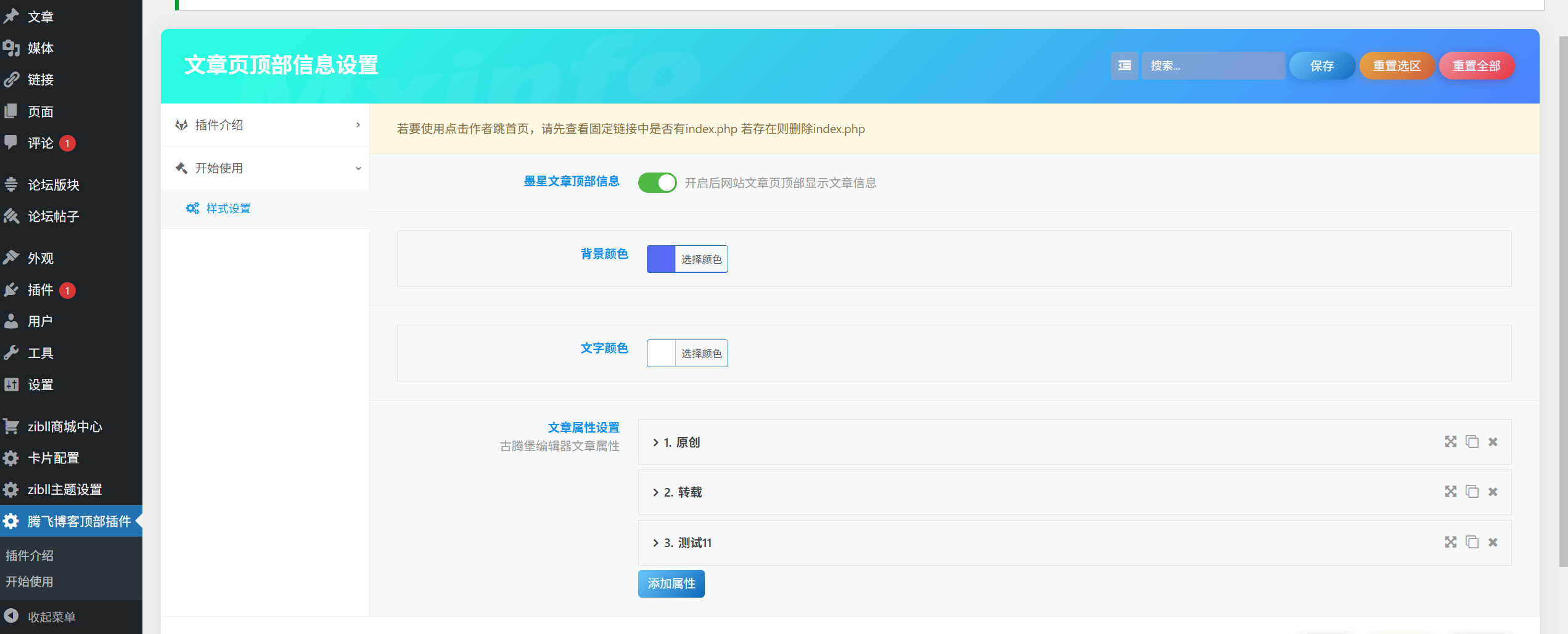Open 插件介绍 under 腾飞博客顶部插件
This screenshot has height=634, width=1568.
point(28,555)
